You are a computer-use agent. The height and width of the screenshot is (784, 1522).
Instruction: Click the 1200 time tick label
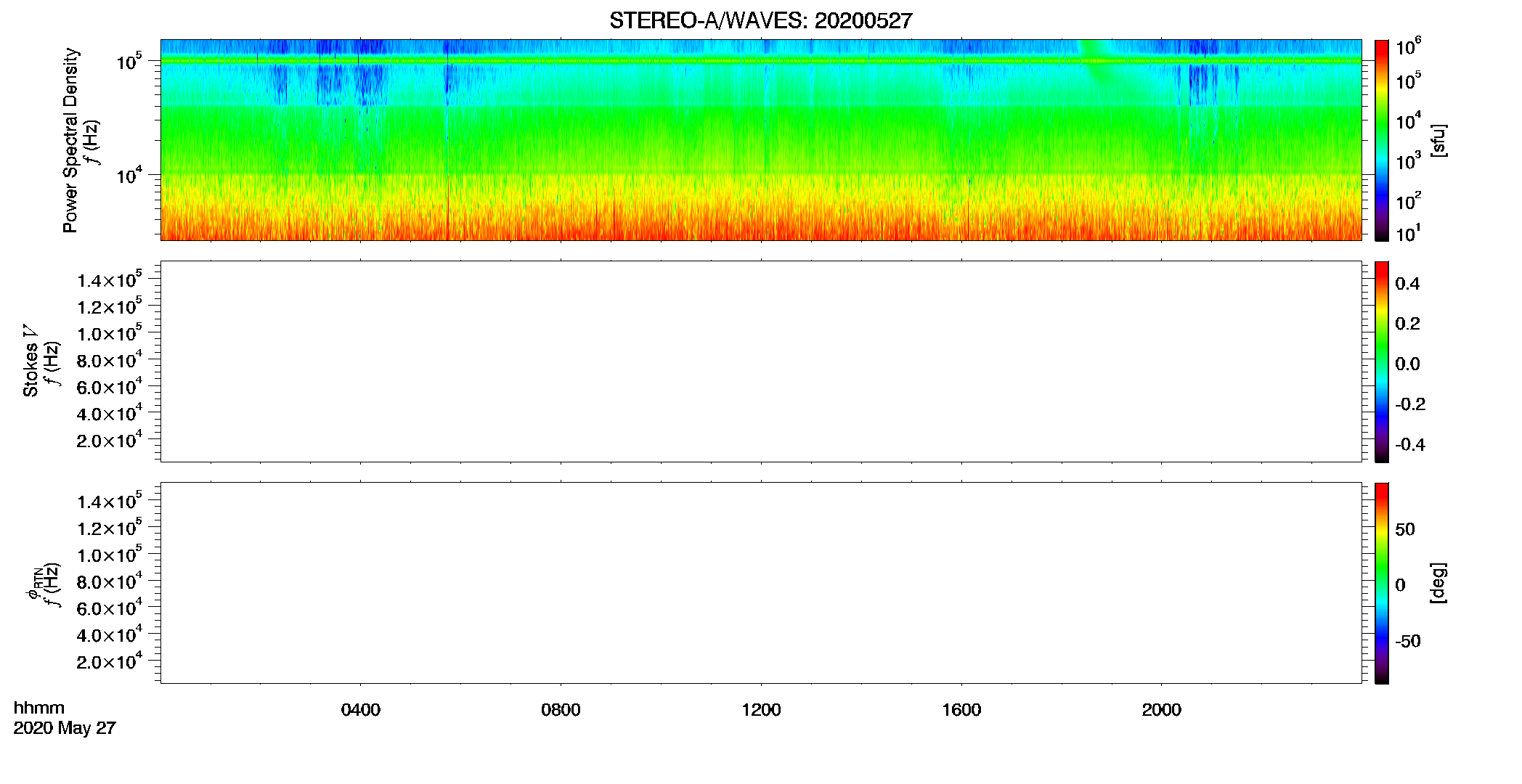point(761,710)
